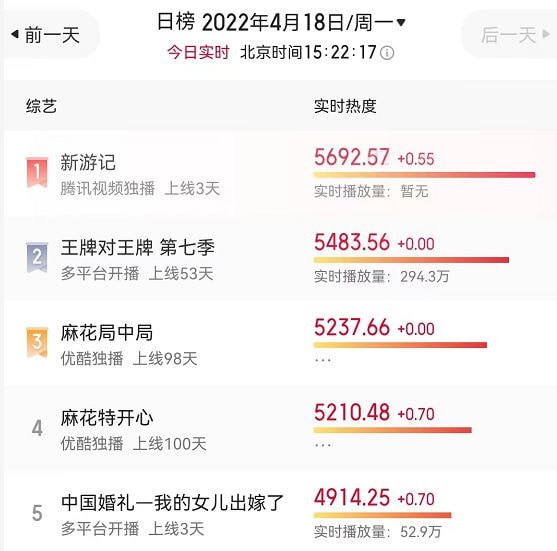Click the red rank 1 ribbon badge
This screenshot has width=557, height=551.
37,172
